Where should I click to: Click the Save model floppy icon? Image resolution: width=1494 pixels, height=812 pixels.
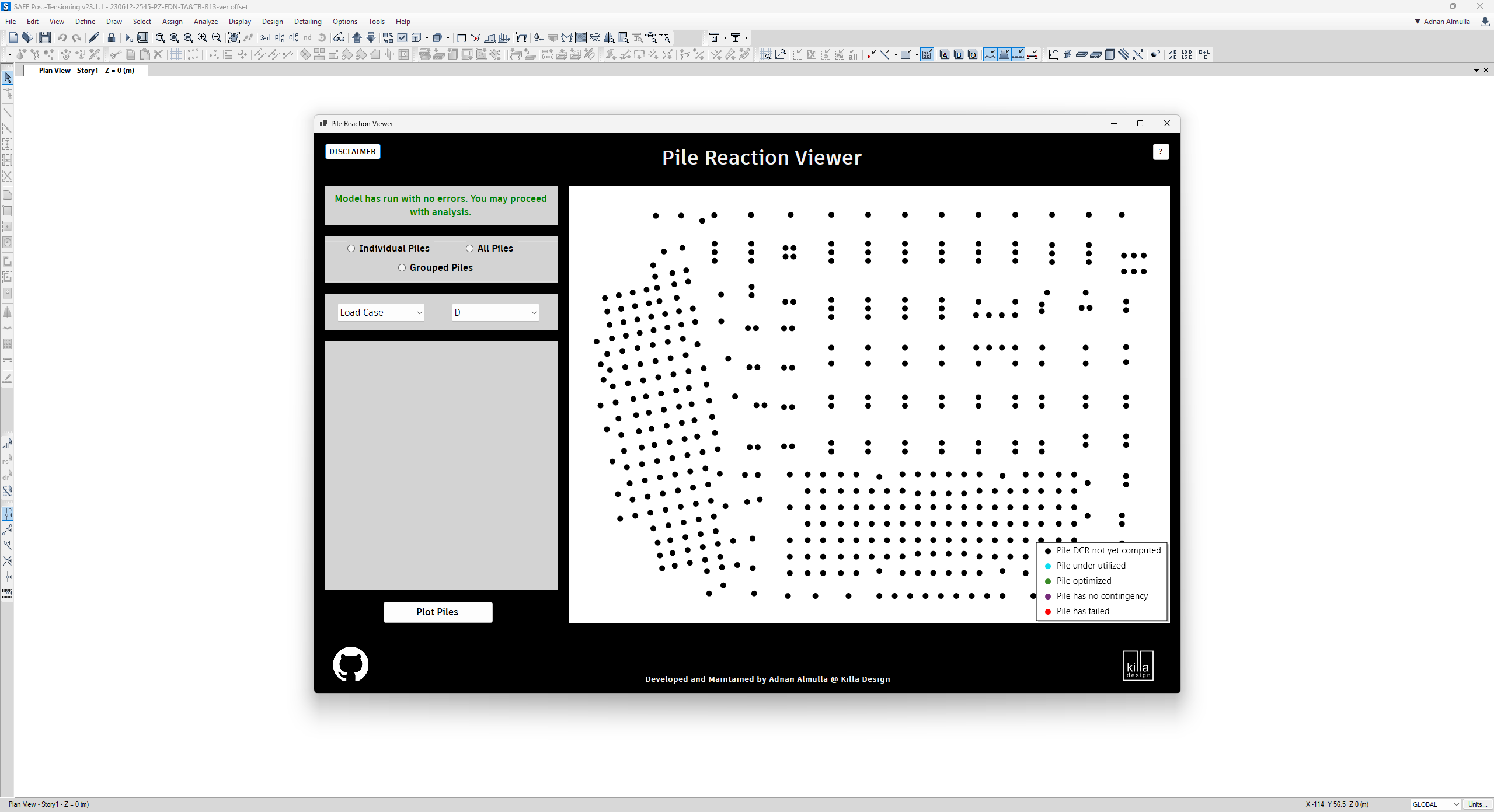point(45,37)
